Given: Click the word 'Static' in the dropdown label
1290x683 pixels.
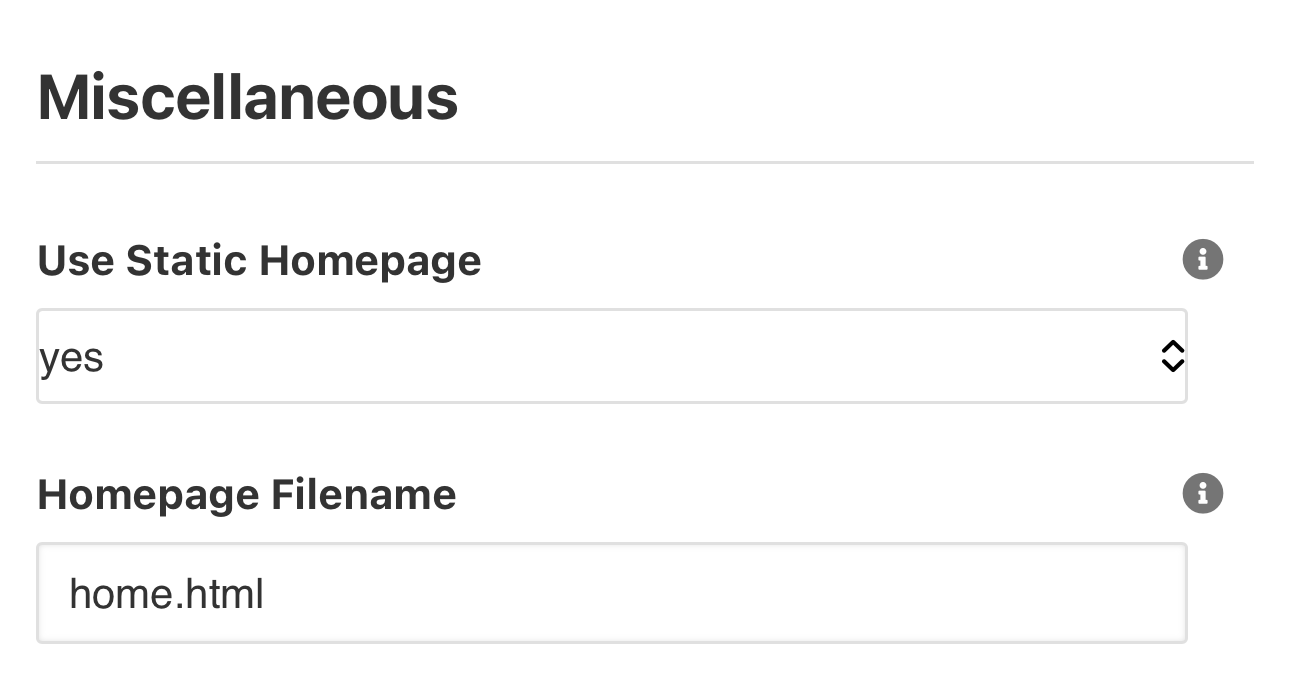Looking at the screenshot, I should tap(187, 261).
